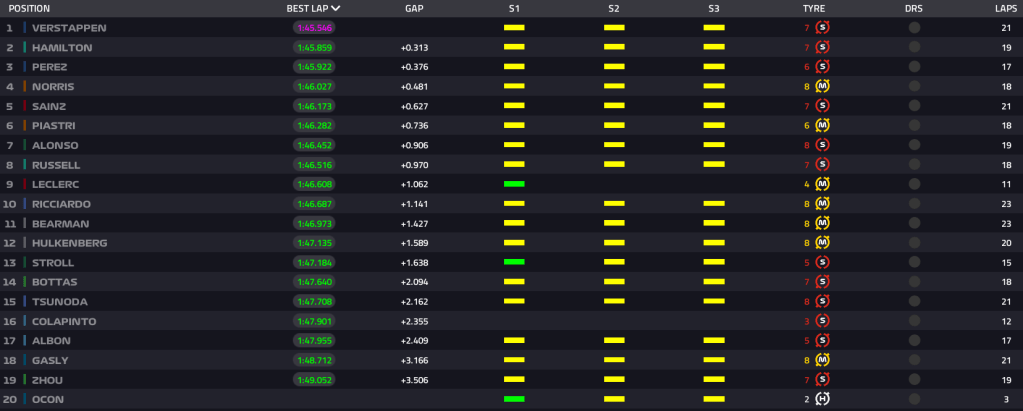Click Ocon's DRS indicator dot

pos(914,399)
